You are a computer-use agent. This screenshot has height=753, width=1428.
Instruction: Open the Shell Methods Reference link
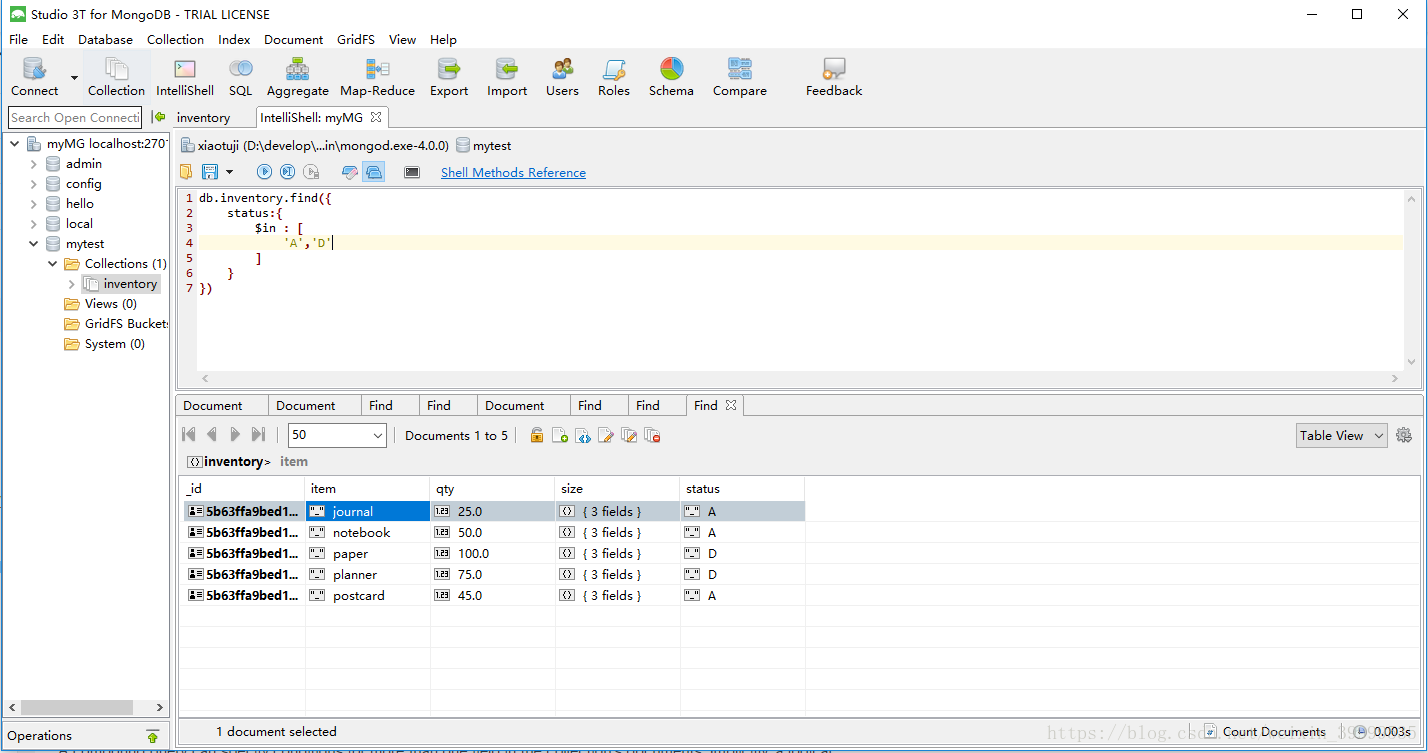tap(513, 172)
